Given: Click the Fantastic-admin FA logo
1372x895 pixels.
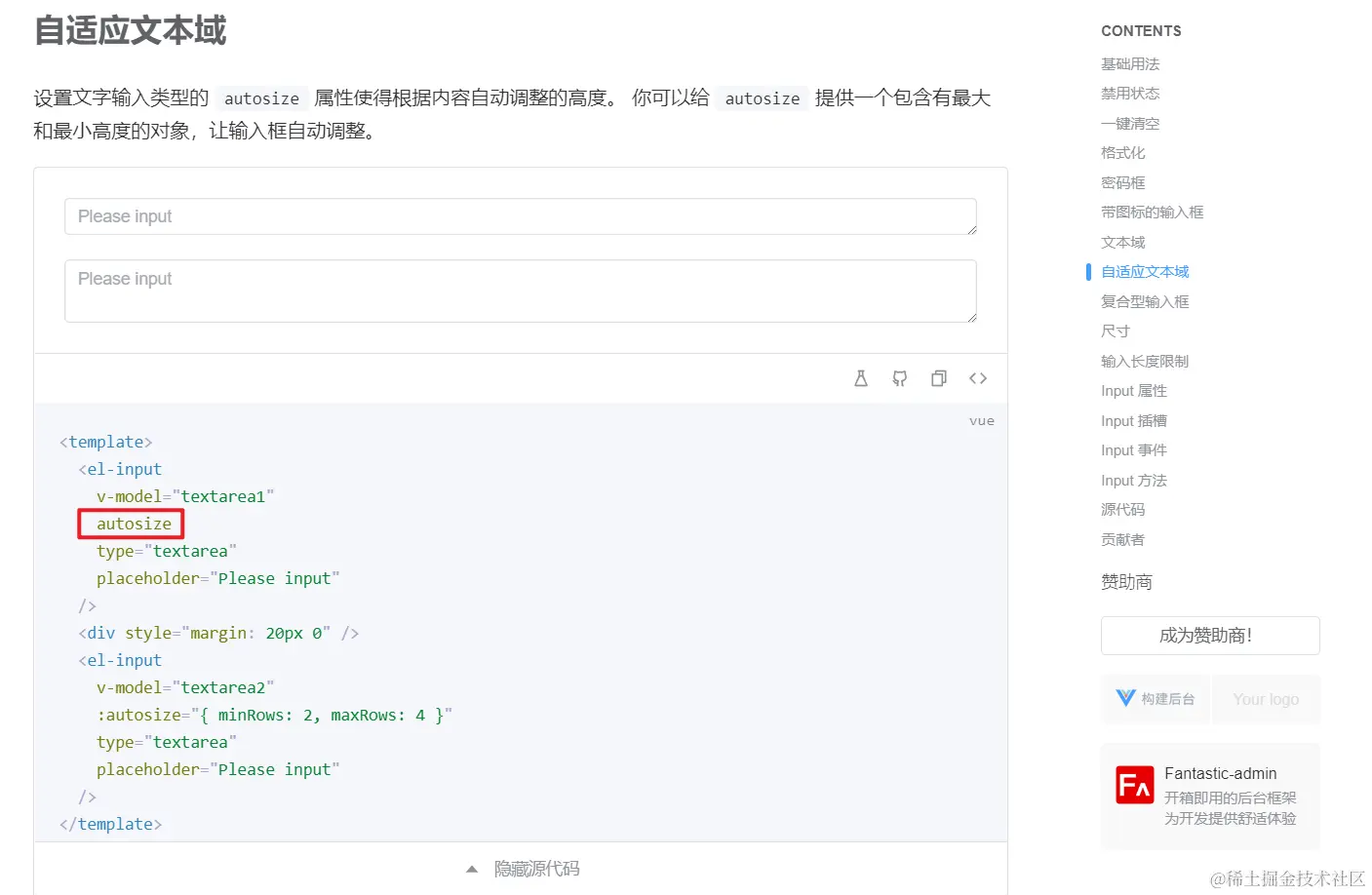Looking at the screenshot, I should coord(1135,785).
